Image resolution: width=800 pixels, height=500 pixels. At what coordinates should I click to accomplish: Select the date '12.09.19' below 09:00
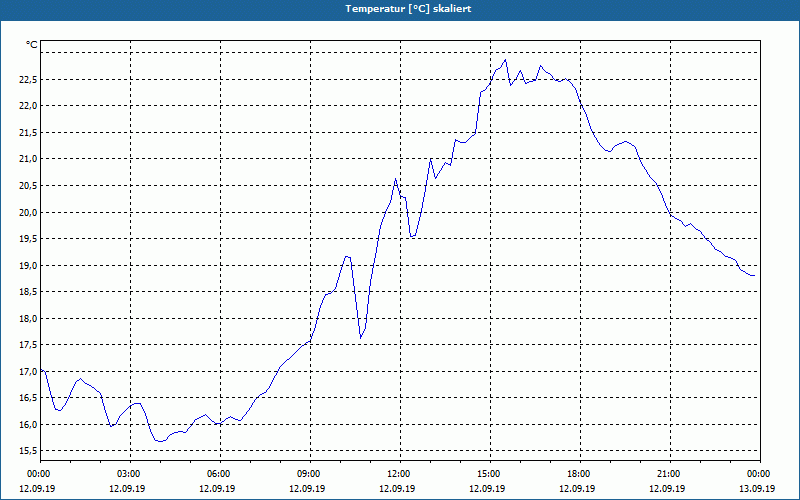[307, 488]
